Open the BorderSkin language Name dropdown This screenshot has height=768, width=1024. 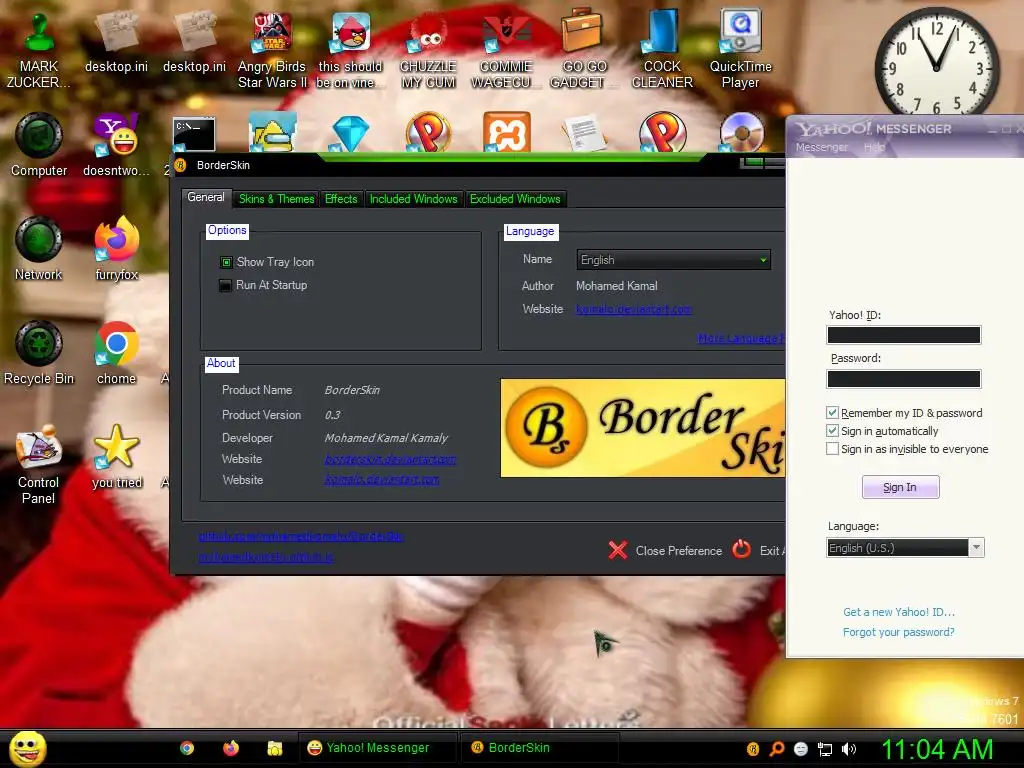[x=673, y=260]
